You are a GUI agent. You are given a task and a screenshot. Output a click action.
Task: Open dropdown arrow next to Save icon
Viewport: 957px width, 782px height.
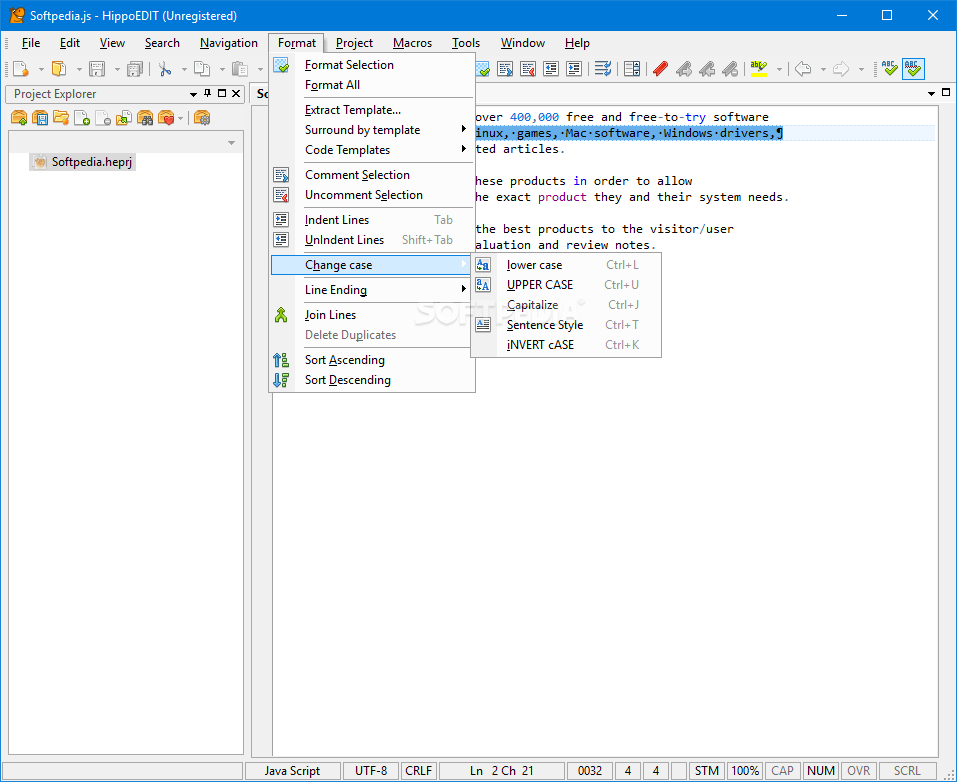pos(117,69)
